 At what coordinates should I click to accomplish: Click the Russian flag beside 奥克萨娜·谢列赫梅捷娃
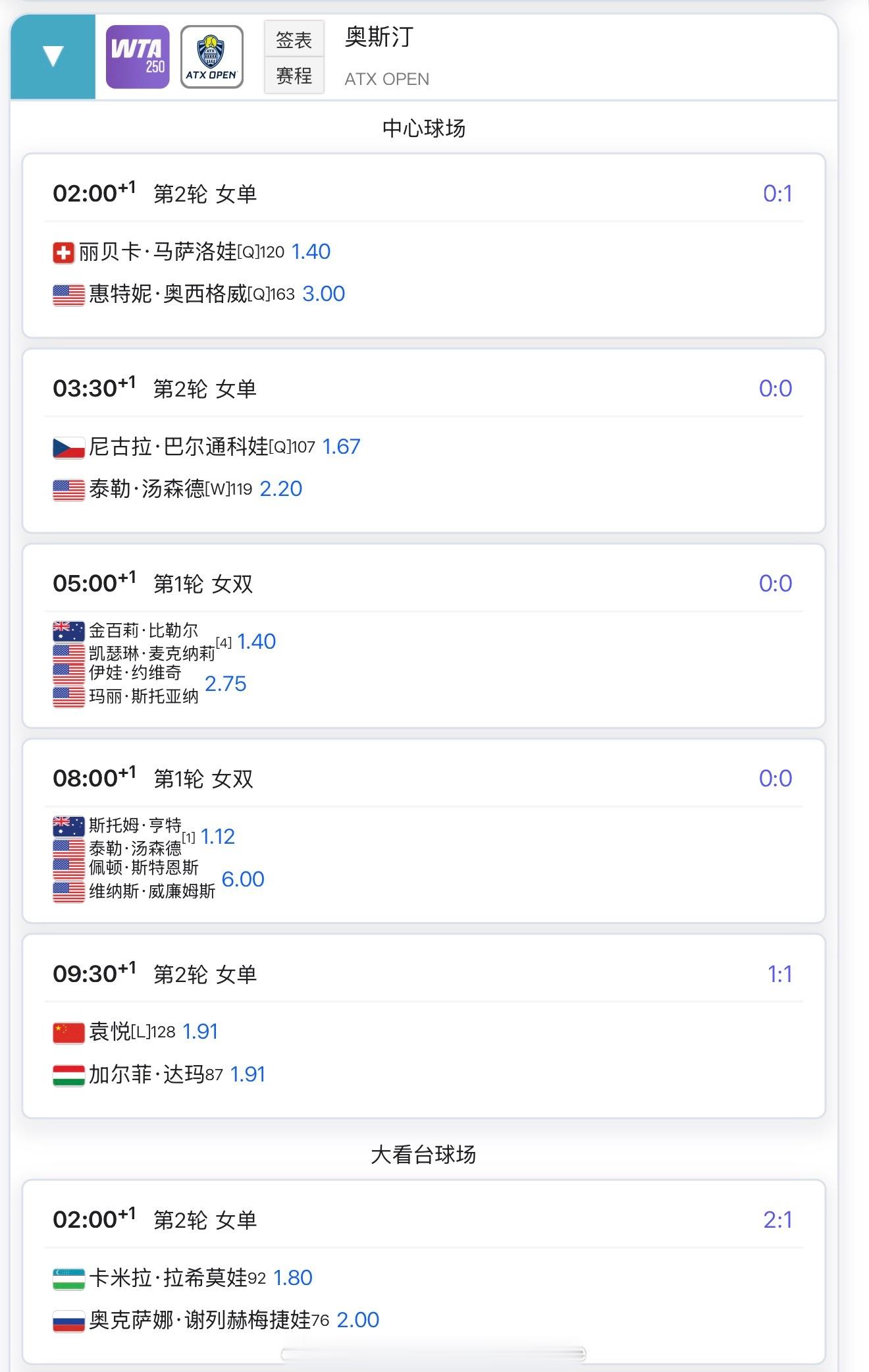[68, 1321]
